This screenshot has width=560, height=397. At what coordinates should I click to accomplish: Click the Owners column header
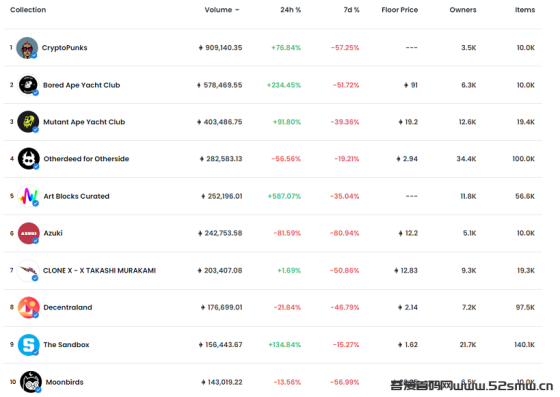coord(463,10)
